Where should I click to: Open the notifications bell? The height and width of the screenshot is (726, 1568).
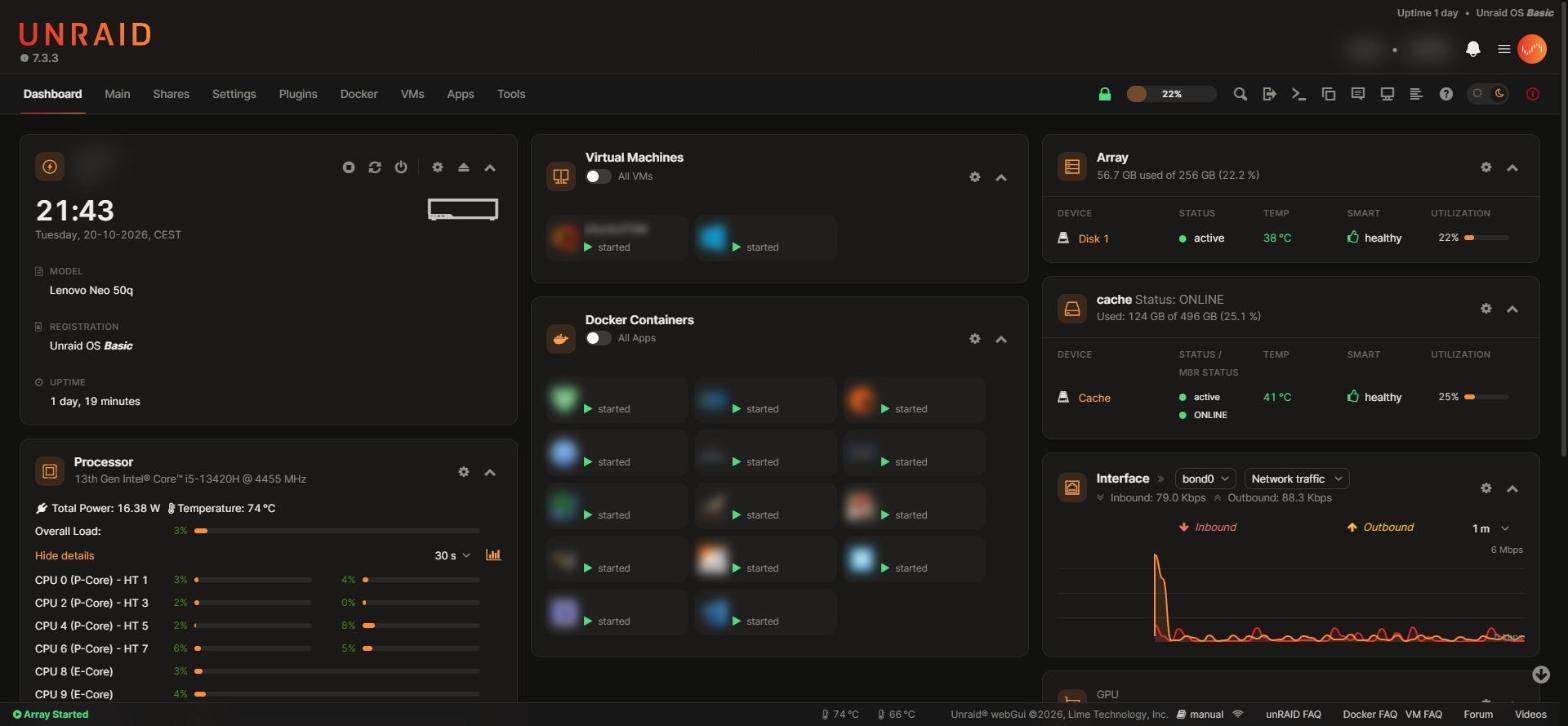1473,49
